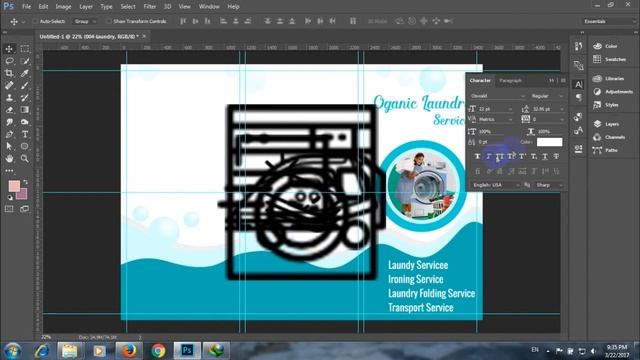Open the Edit Toolbar three-dots button

click(9, 171)
